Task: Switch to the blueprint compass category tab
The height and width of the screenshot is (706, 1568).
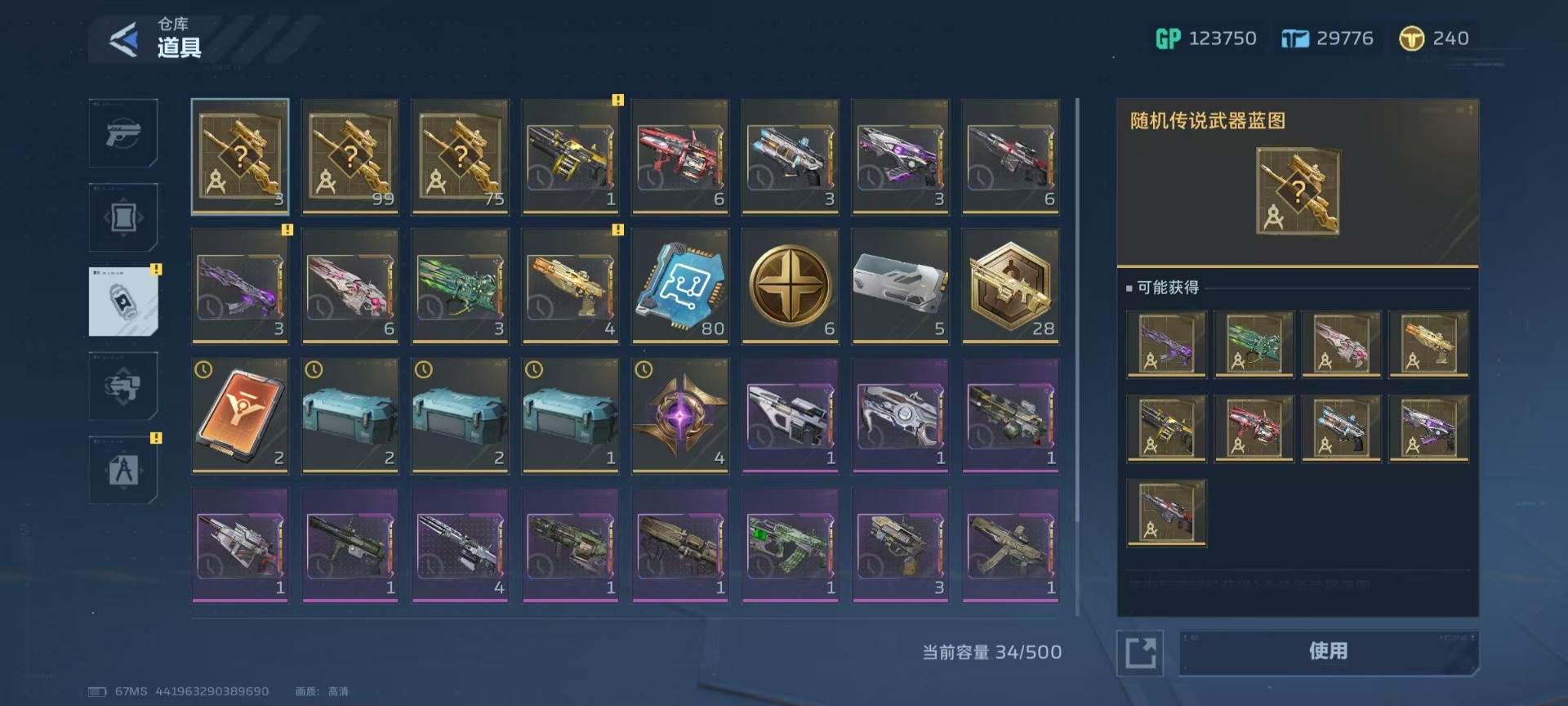Action: pos(123,470)
